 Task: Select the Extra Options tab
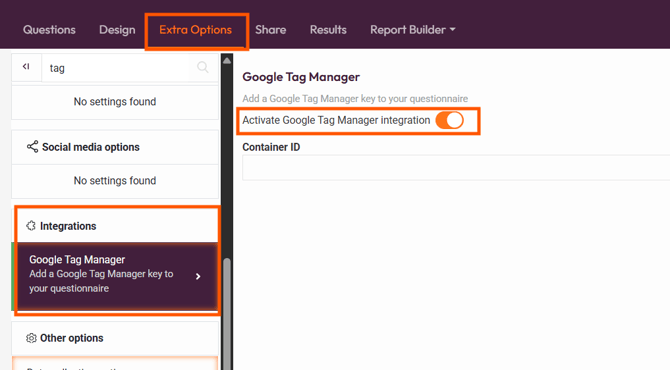(196, 29)
